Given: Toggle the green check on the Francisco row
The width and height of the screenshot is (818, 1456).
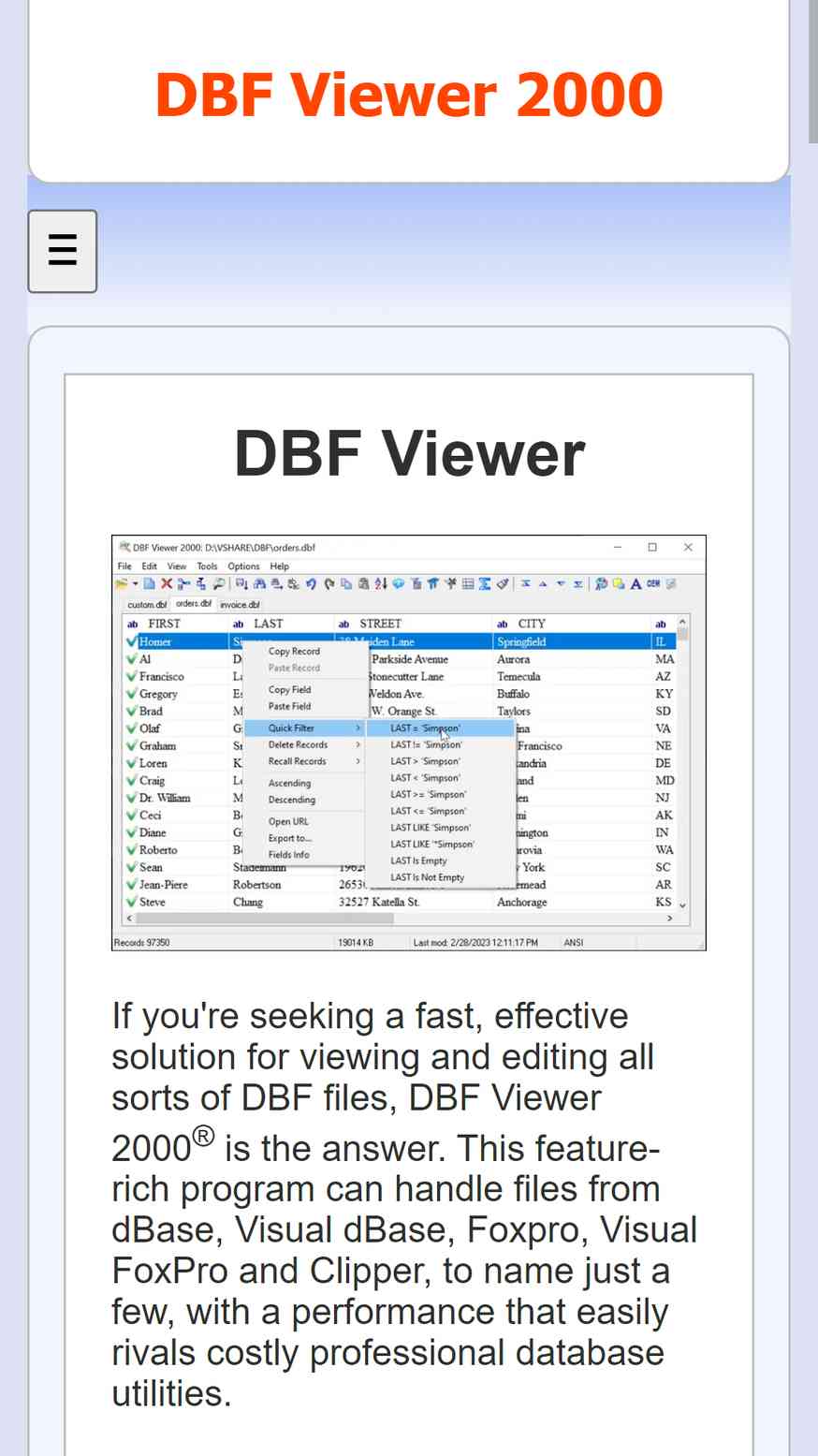Looking at the screenshot, I should coord(131,676).
